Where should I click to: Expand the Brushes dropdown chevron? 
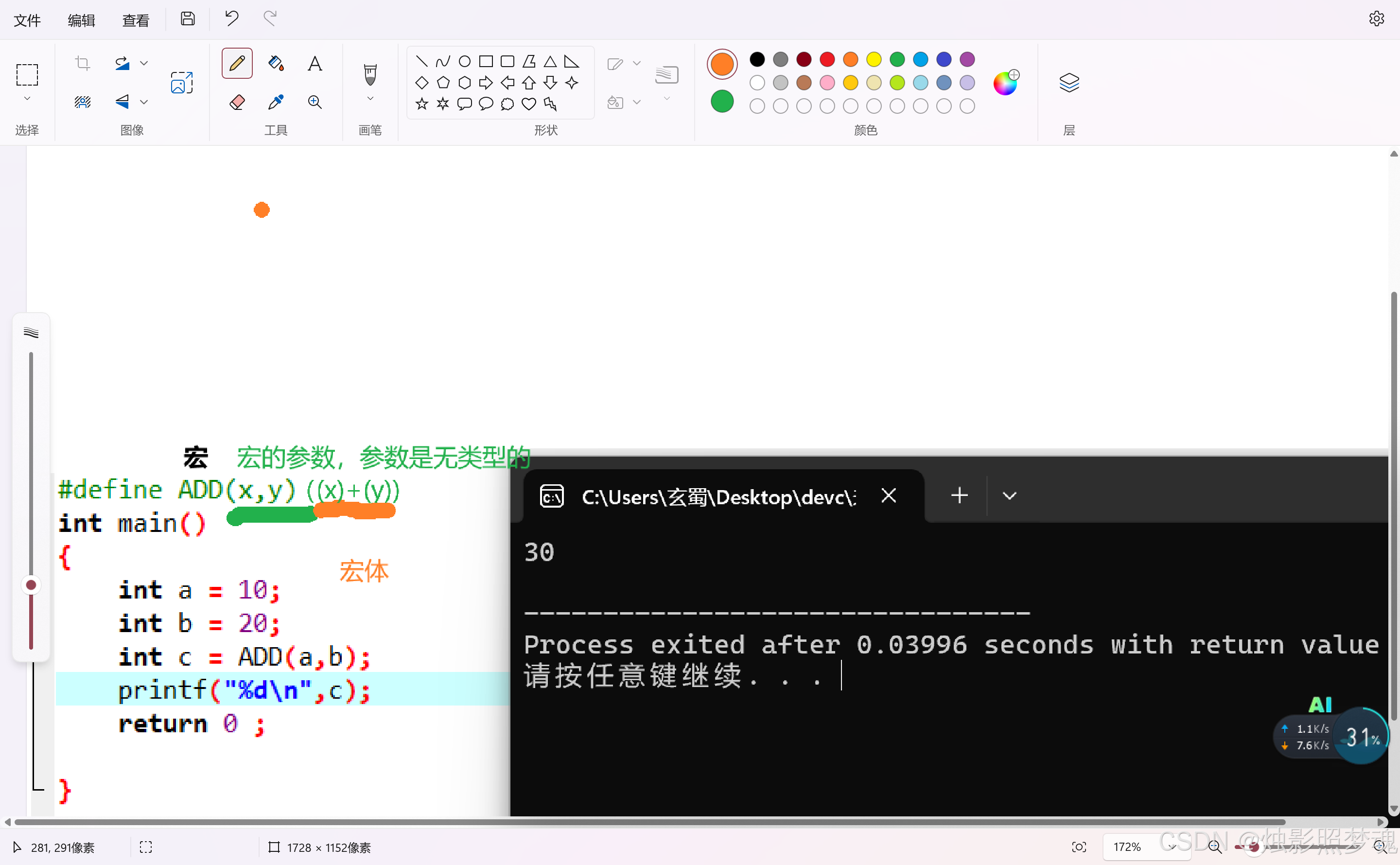[370, 99]
